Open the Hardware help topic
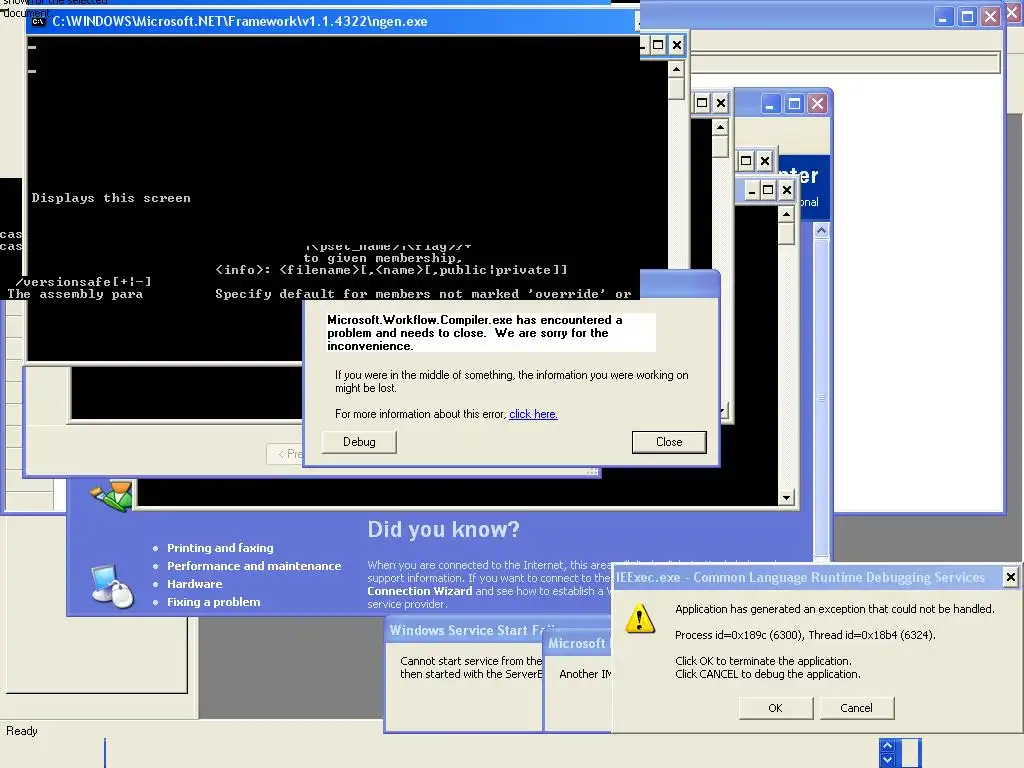 click(x=195, y=584)
